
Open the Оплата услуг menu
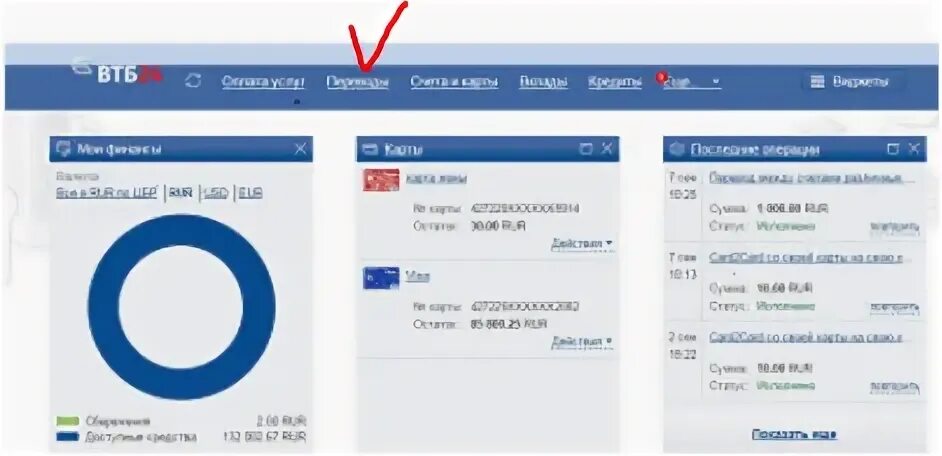coord(263,82)
